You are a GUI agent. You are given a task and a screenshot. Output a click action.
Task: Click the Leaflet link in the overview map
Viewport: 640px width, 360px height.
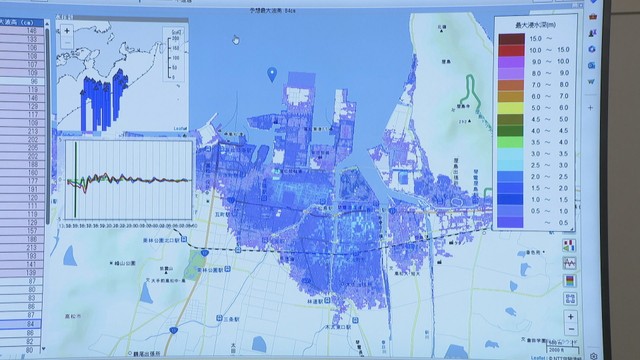[180, 128]
